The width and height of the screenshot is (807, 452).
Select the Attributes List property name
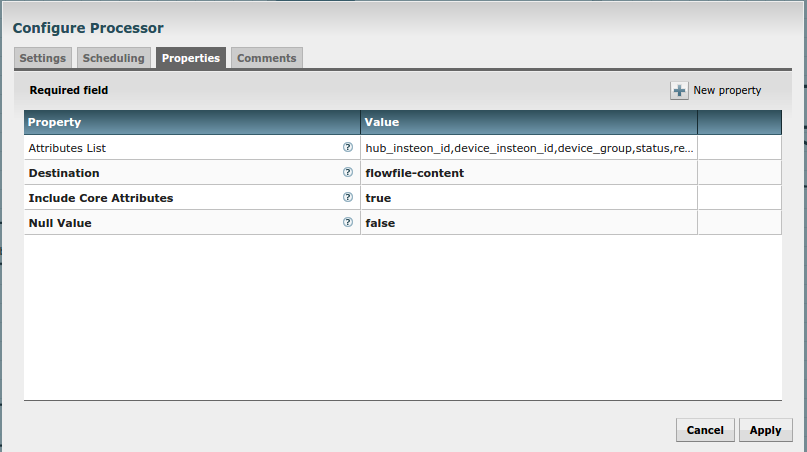67,148
